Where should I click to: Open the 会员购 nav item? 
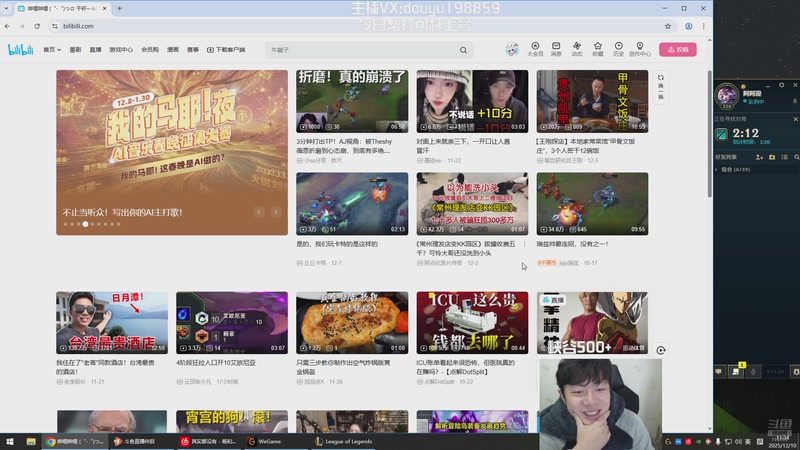(x=149, y=49)
